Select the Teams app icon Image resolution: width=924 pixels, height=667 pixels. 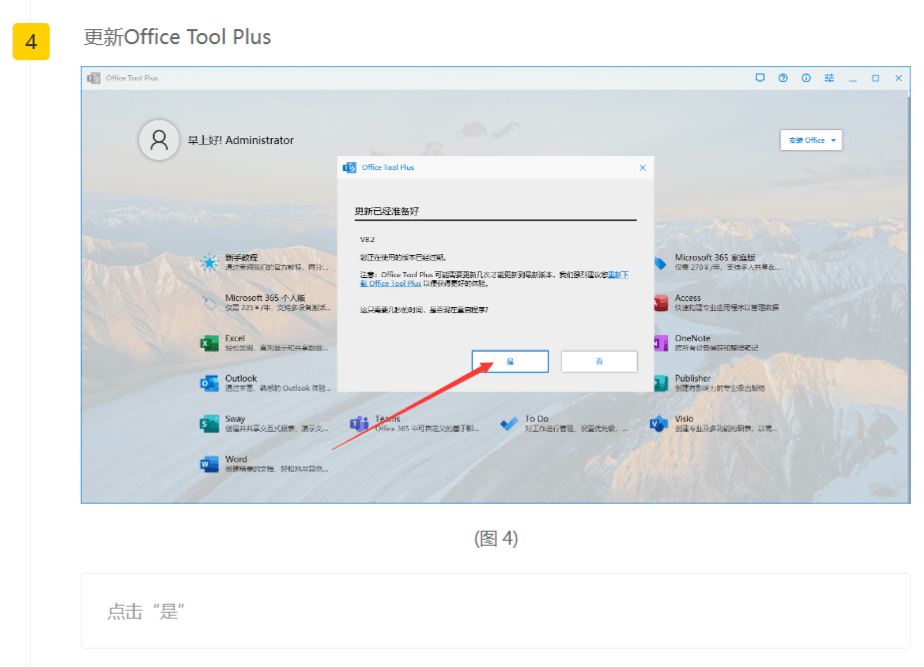tap(359, 424)
